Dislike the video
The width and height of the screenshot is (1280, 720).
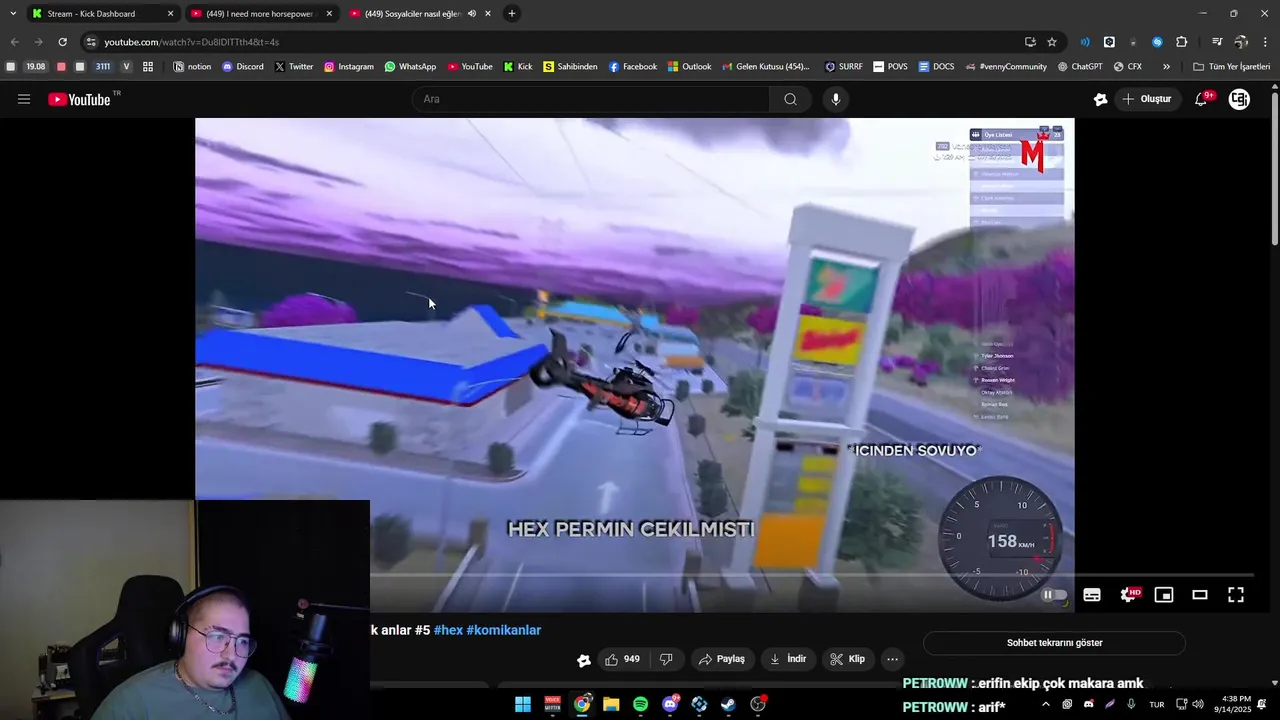point(666,659)
